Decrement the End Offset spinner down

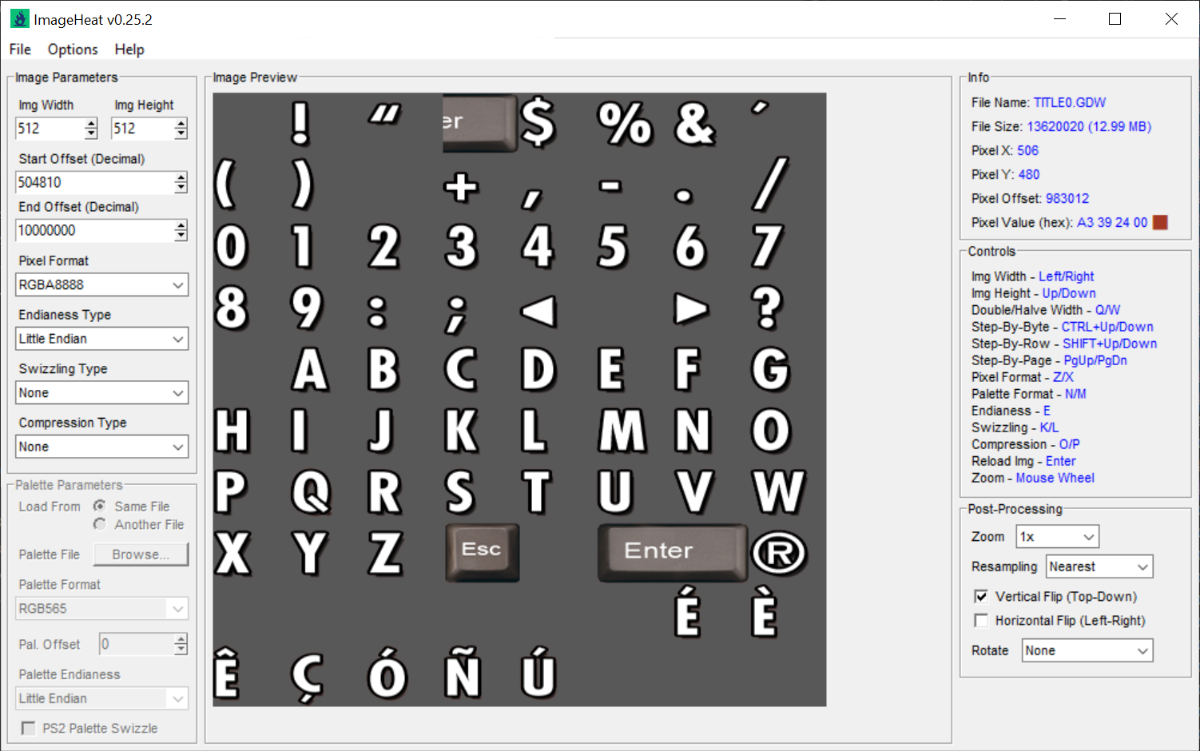[x=180, y=235]
